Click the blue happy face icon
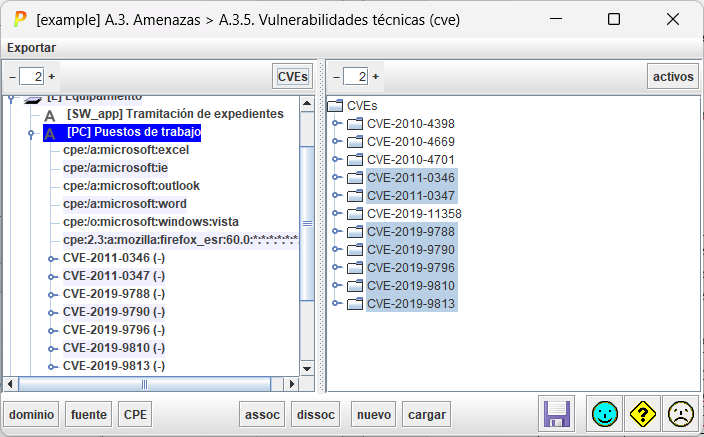 pos(604,414)
